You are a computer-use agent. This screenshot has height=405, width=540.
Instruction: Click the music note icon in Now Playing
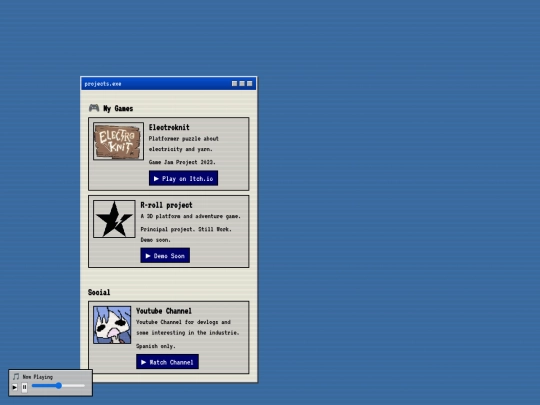point(15,376)
